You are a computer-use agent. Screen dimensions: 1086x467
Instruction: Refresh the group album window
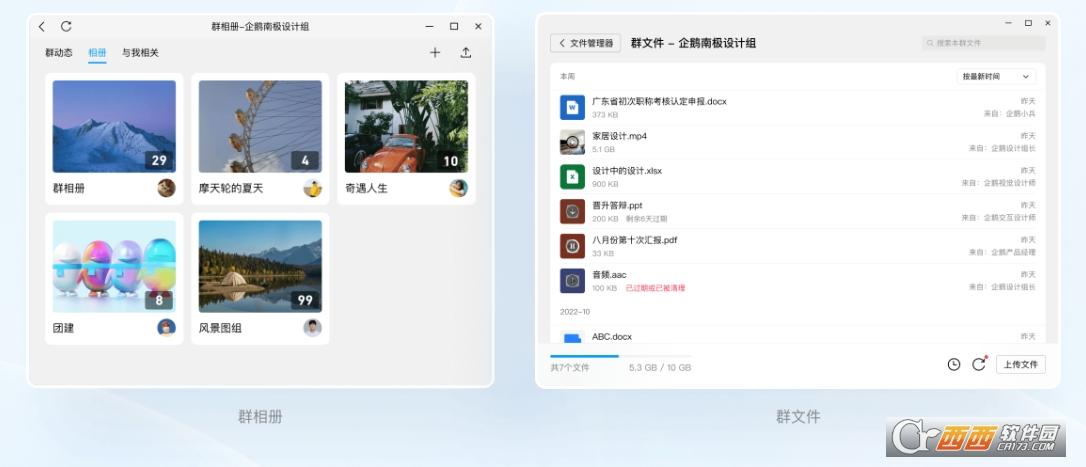tap(66, 27)
